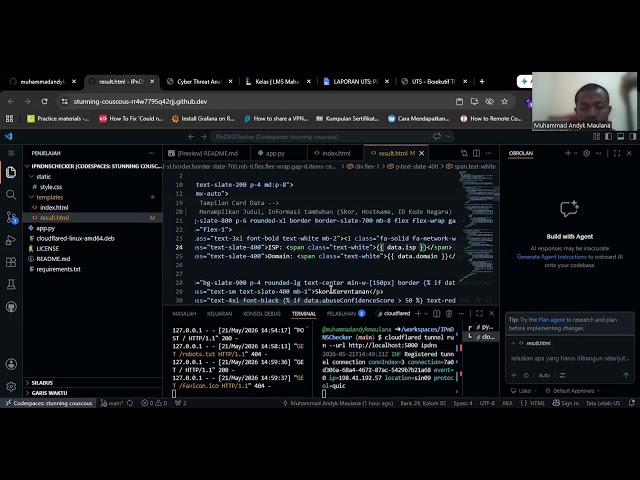640x480 pixels.
Task: Open the Testing flask view
Action: click(11, 284)
